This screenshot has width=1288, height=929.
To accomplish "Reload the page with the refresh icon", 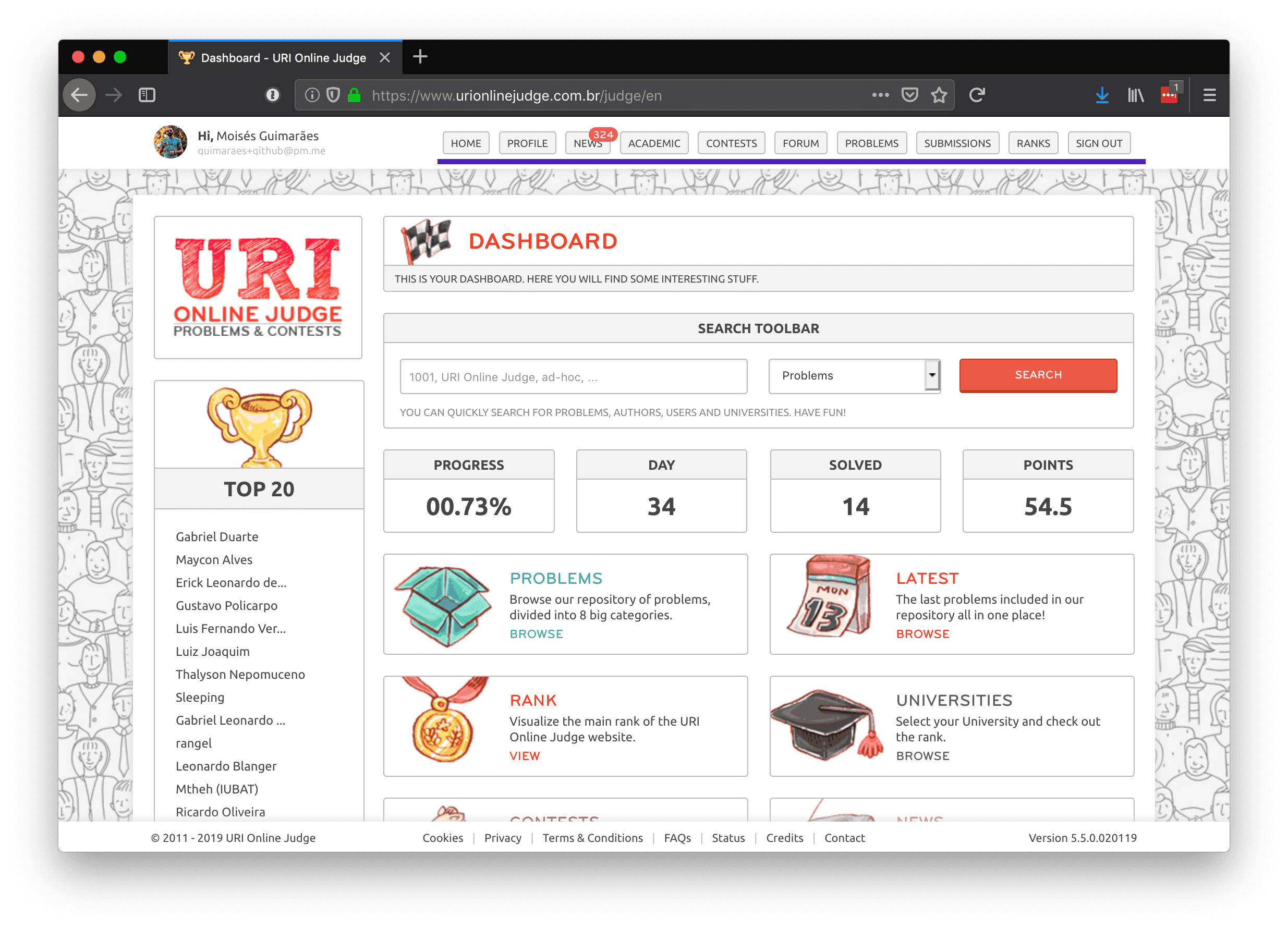I will pos(977,95).
